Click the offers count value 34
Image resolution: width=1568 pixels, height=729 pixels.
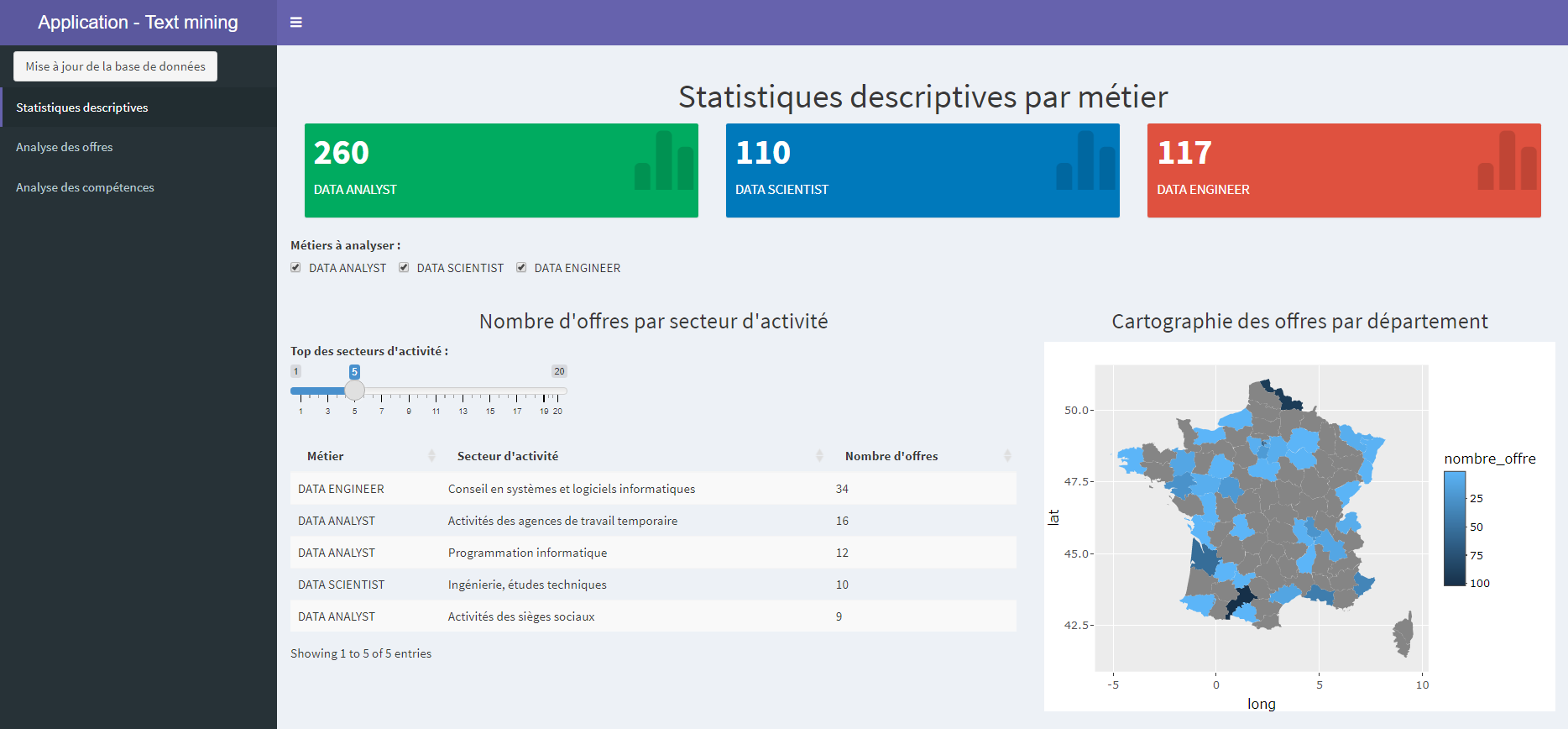(842, 489)
